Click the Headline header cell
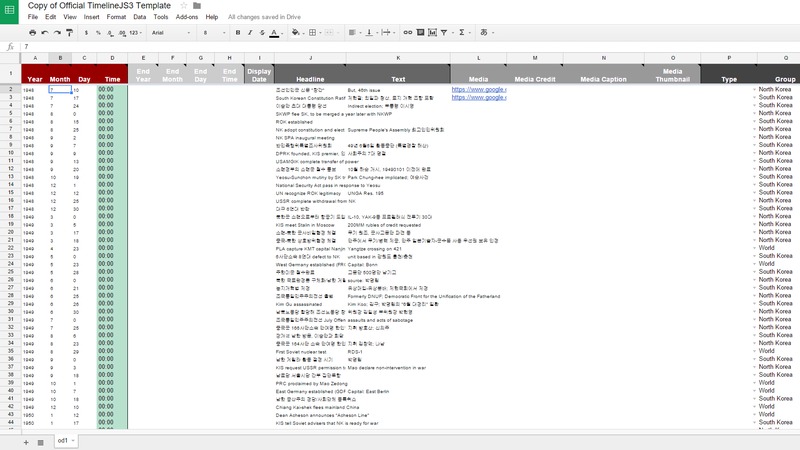This screenshot has height=450, width=800. coord(310,74)
